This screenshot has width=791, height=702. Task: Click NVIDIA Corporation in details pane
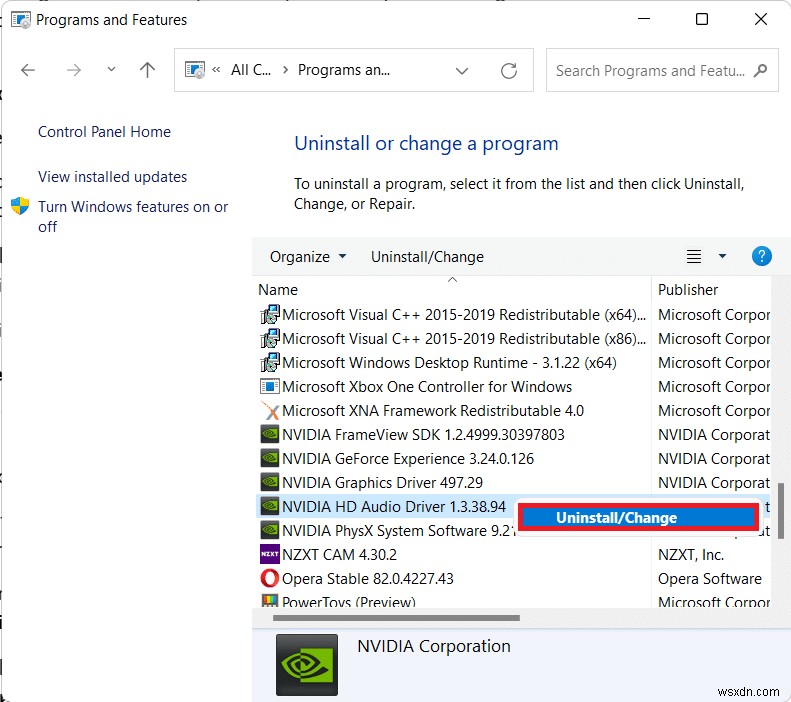434,646
